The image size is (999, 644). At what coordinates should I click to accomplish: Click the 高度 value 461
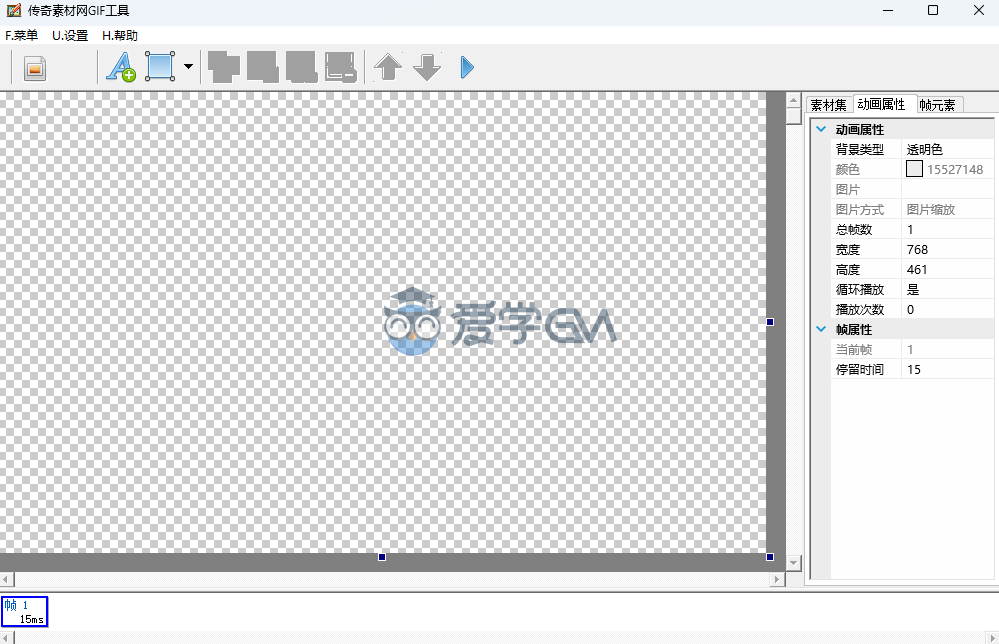917,269
